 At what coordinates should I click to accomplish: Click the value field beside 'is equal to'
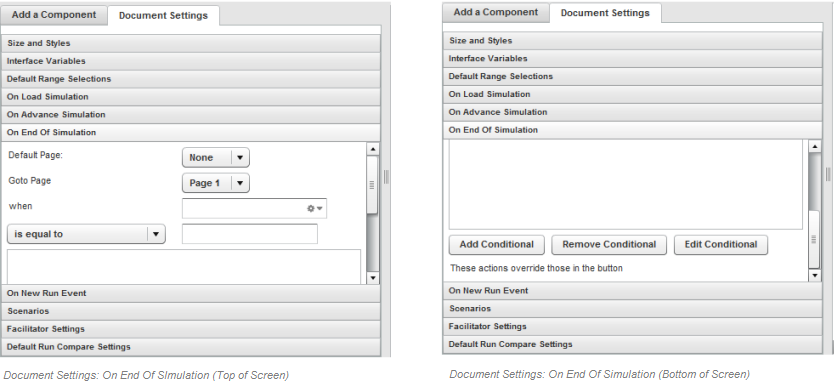tap(250, 234)
